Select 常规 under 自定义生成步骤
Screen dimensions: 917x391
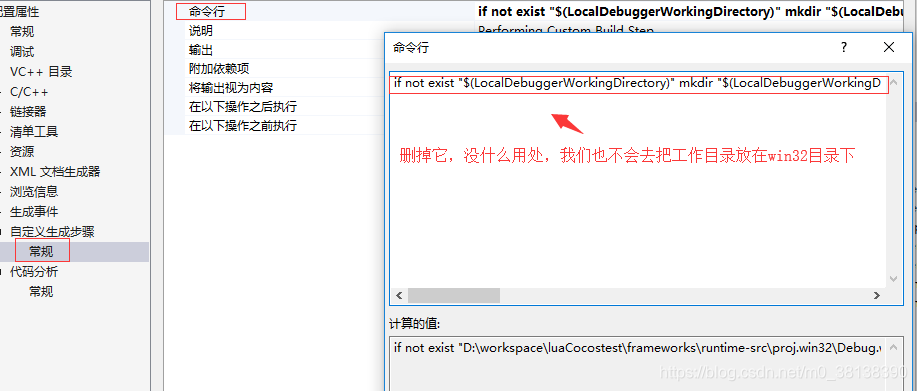(x=42, y=252)
